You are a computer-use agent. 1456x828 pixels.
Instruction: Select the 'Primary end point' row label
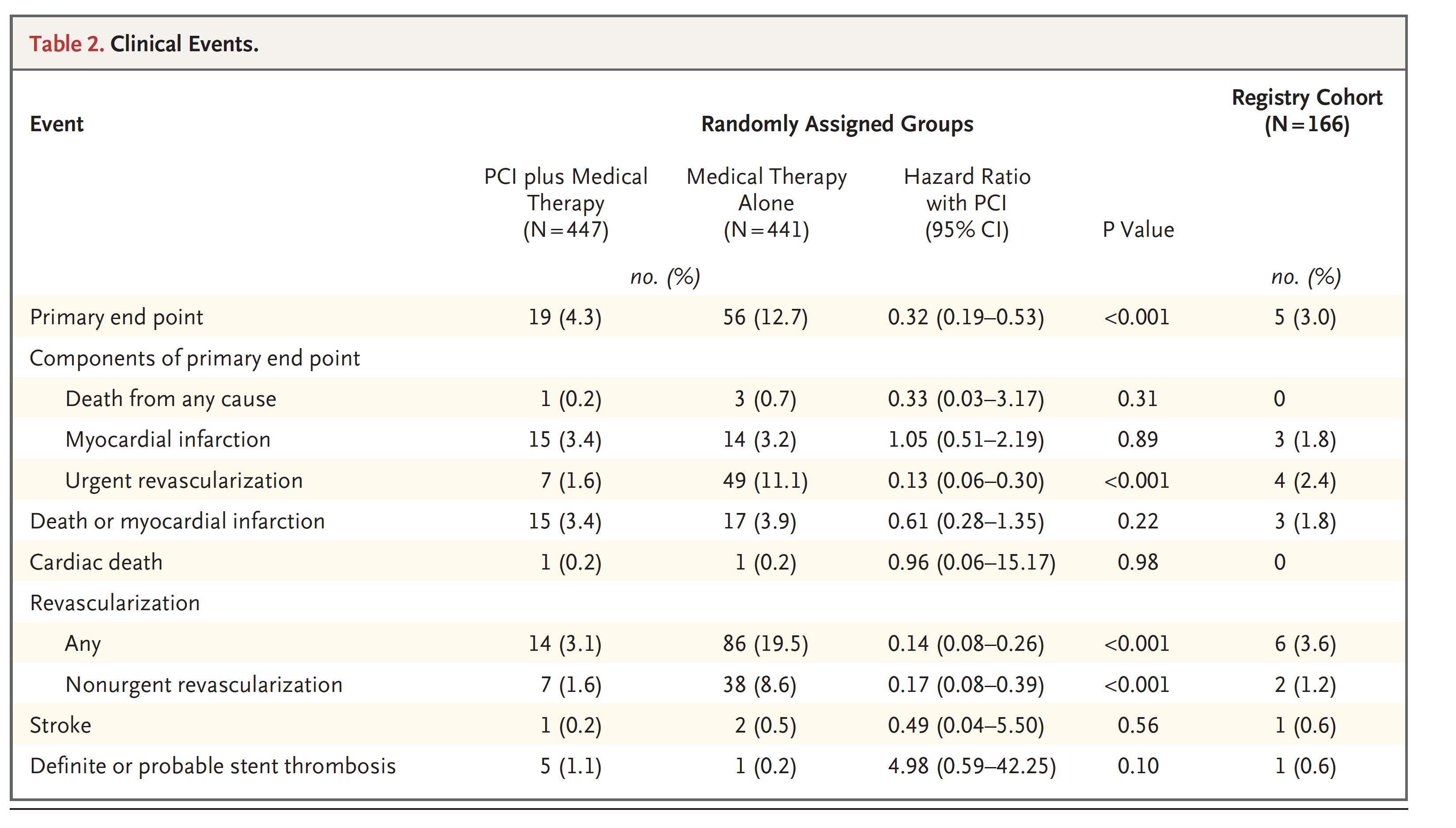117,317
